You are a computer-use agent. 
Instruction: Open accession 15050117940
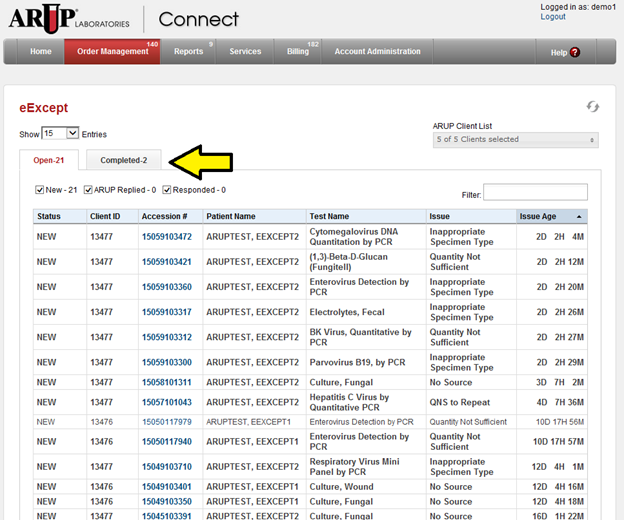(x=167, y=442)
